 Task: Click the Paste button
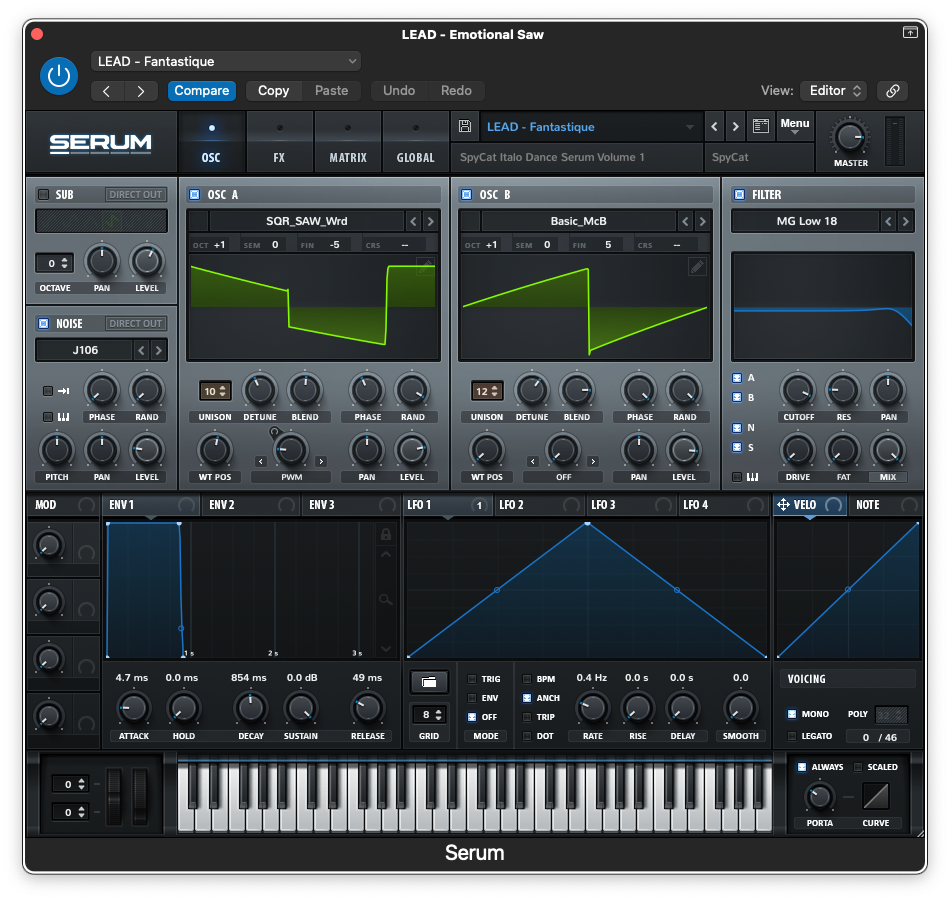(x=331, y=91)
